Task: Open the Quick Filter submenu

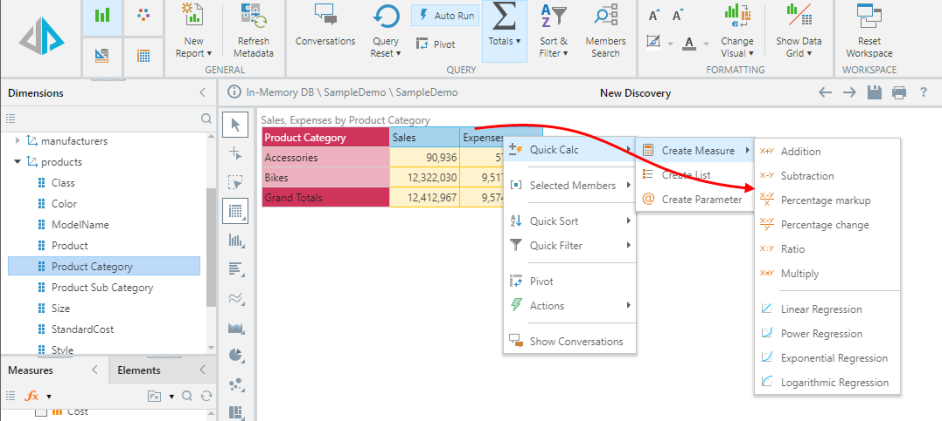Action: 570,245
